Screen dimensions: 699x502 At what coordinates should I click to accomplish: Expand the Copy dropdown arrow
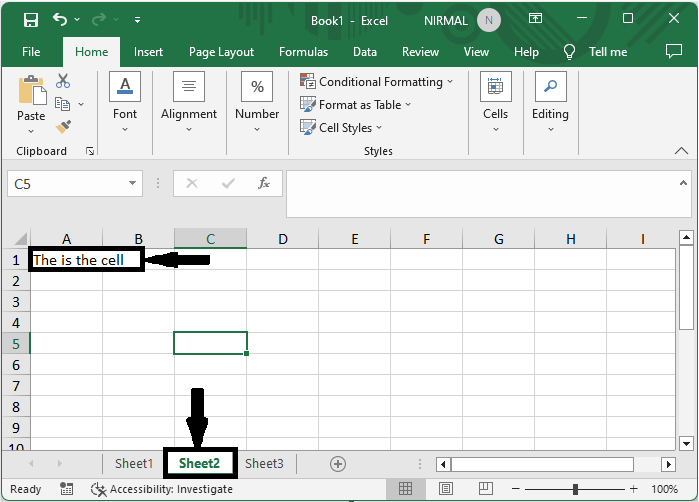[x=81, y=104]
